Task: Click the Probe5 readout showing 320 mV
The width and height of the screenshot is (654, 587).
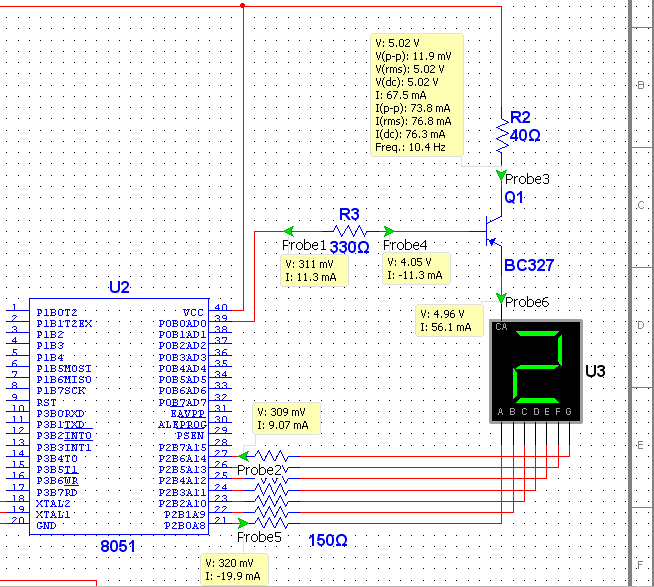Action: [x=234, y=569]
